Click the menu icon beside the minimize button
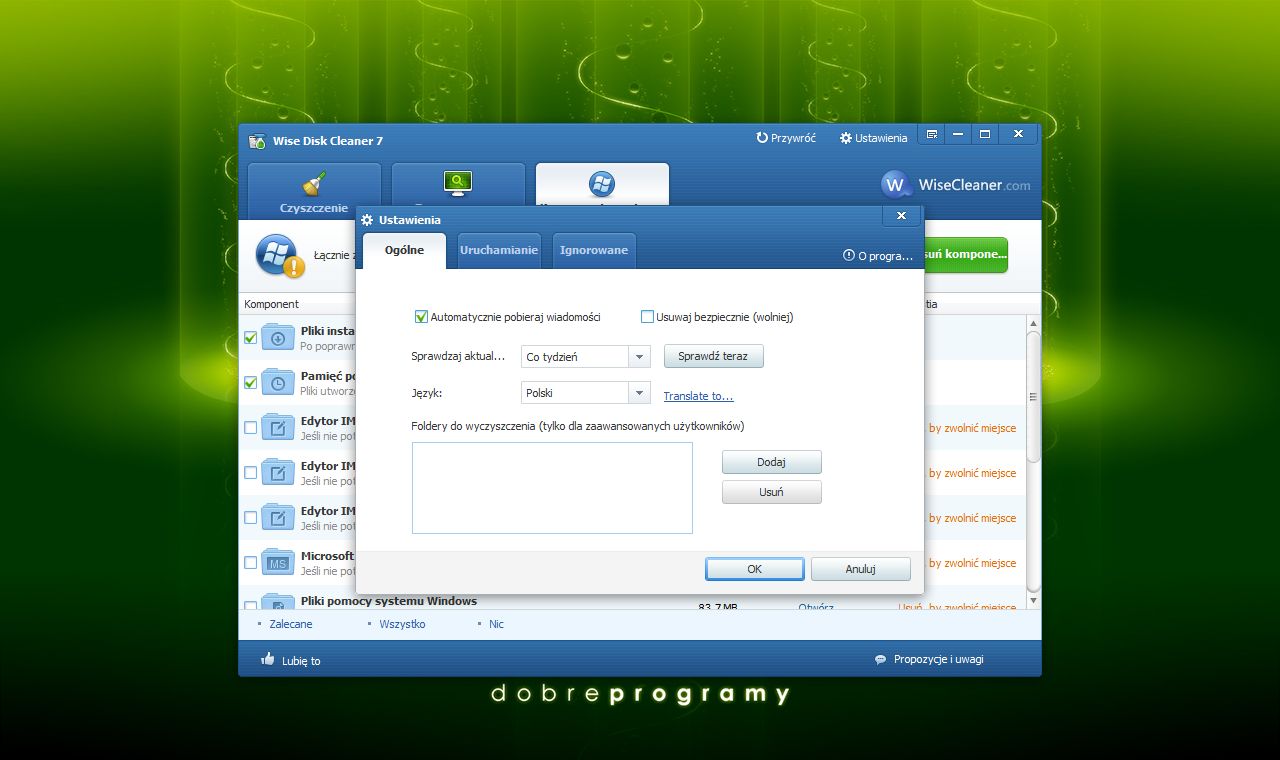The width and height of the screenshot is (1280, 760). click(932, 134)
